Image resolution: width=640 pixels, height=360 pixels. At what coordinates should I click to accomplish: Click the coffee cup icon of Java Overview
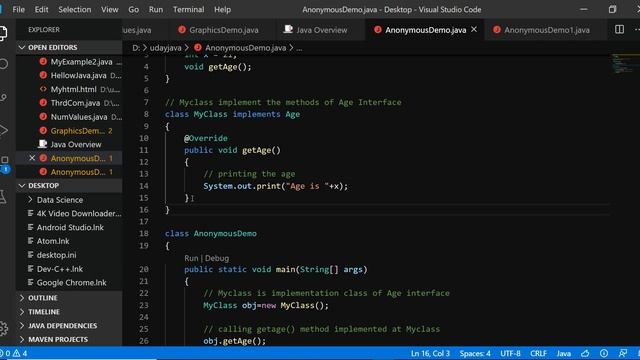[x=43, y=144]
